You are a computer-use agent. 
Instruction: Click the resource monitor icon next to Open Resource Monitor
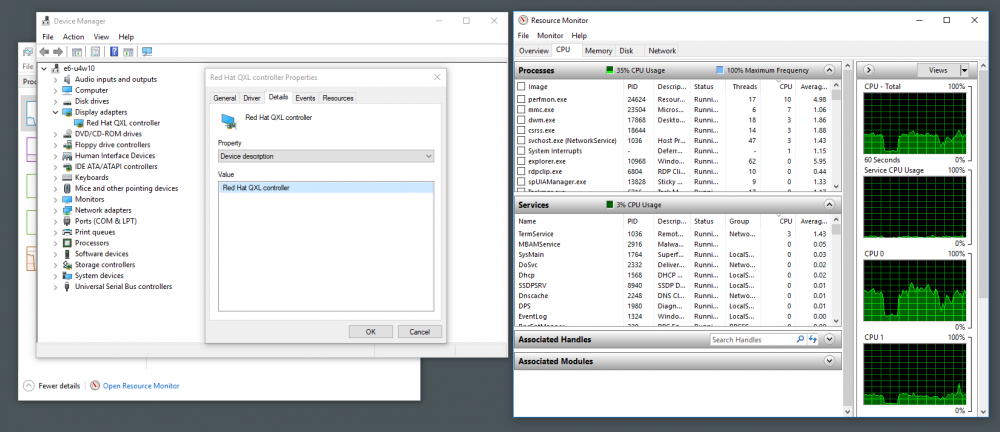pyautogui.click(x=95, y=385)
